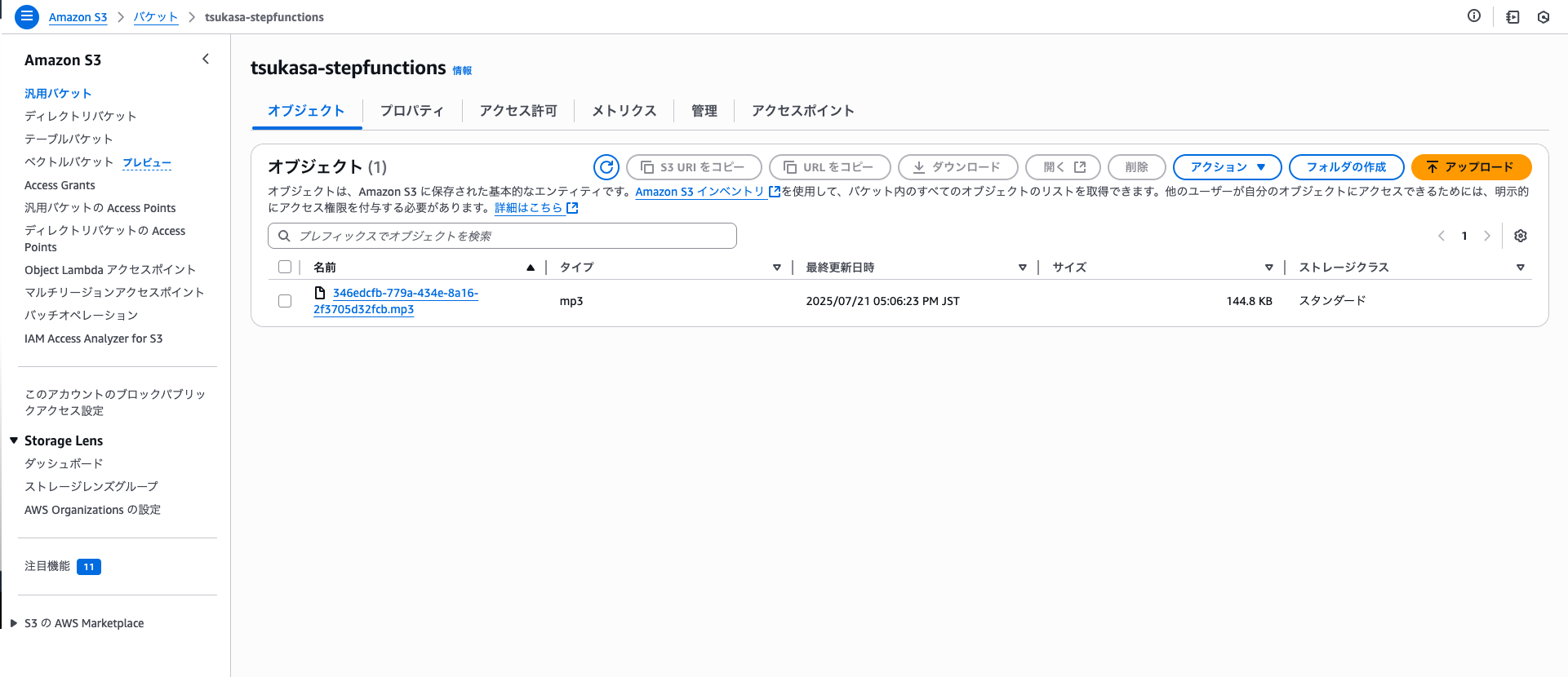Viewport: 1568px width, 677px height.
Task: Collapse the Amazon S3 sidebar with chevron
Action: pos(206,59)
